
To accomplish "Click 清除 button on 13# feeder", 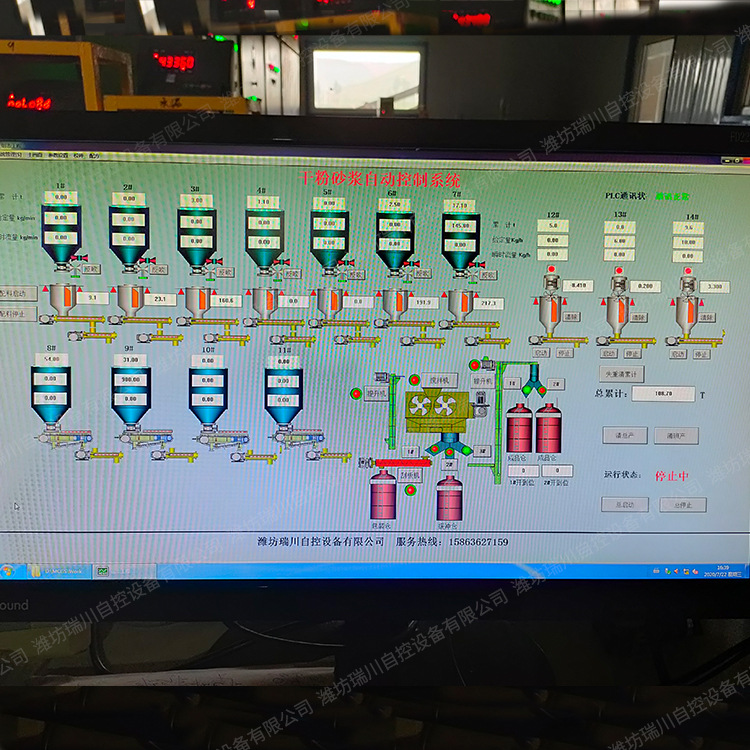I will pos(639,317).
